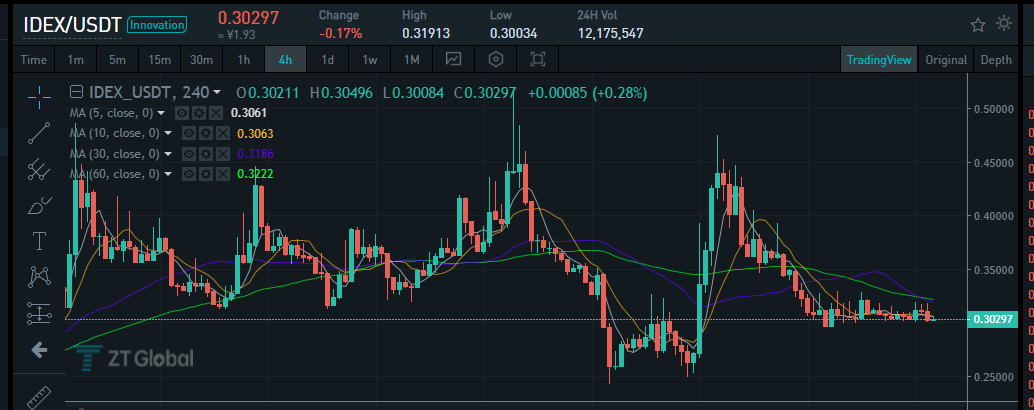Hide the MA 10 indicator line
The height and width of the screenshot is (410, 1034).
pyautogui.click(x=189, y=134)
